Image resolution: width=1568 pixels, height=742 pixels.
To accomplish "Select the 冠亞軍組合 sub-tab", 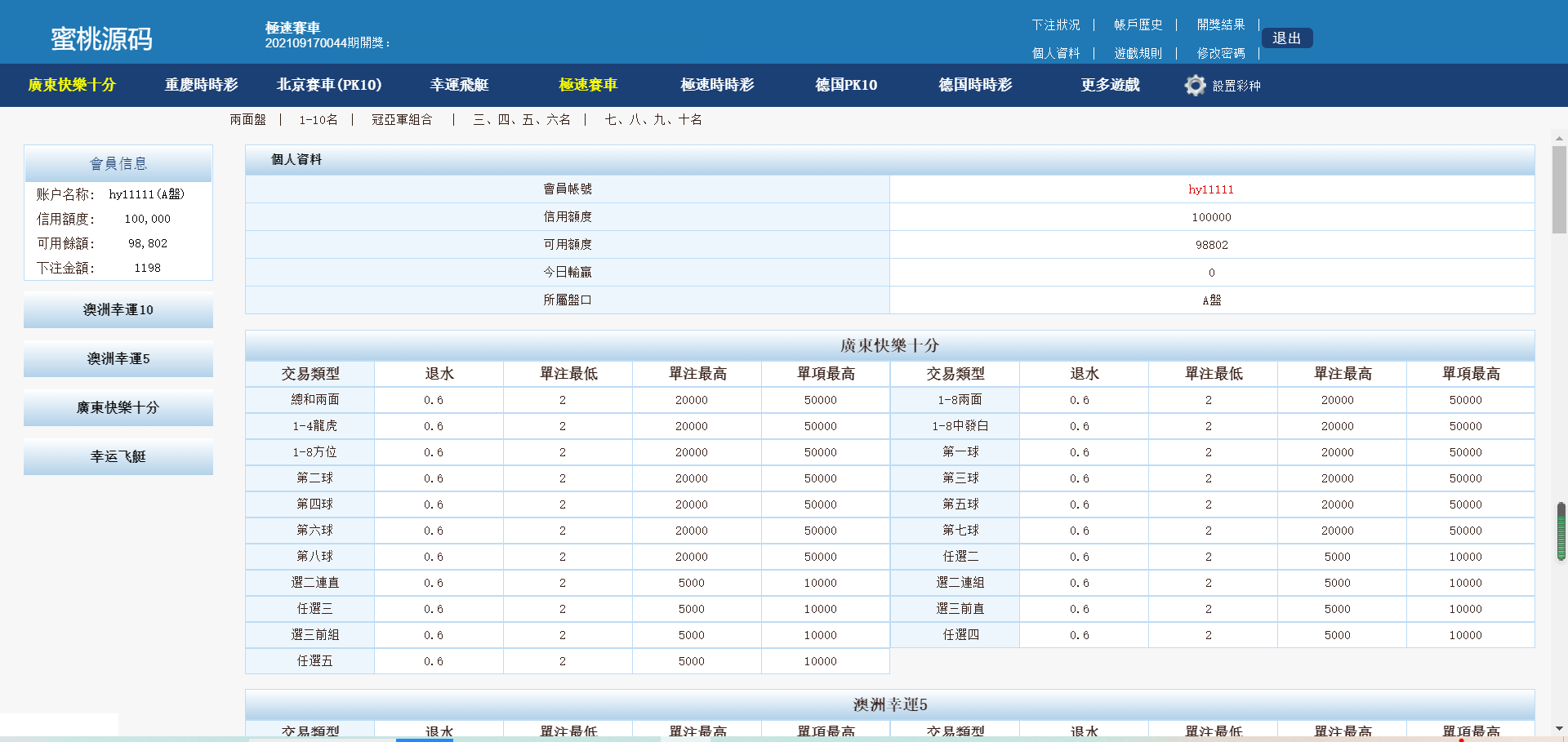I will click(402, 120).
